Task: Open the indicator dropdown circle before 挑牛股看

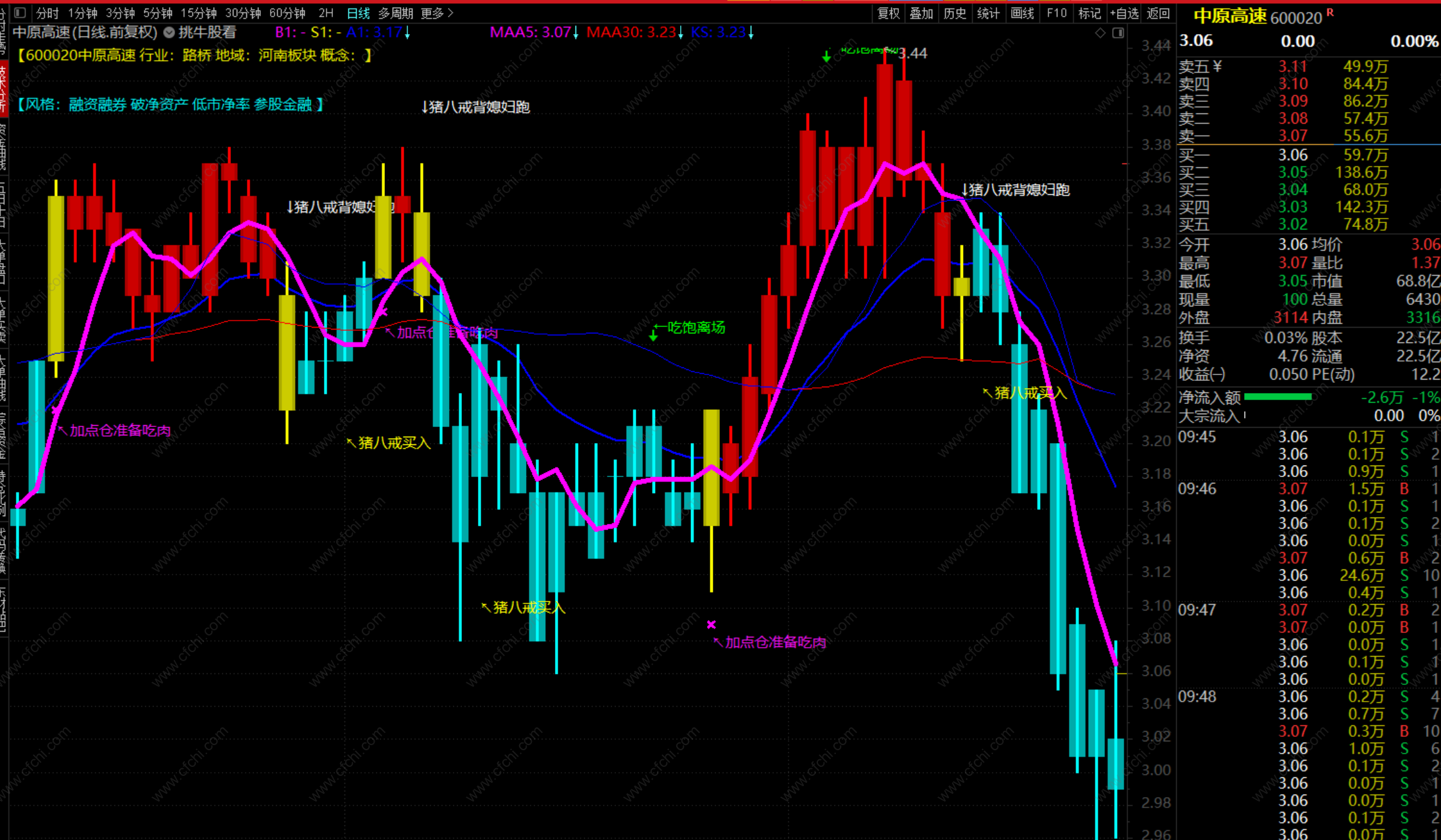Action: [x=169, y=32]
